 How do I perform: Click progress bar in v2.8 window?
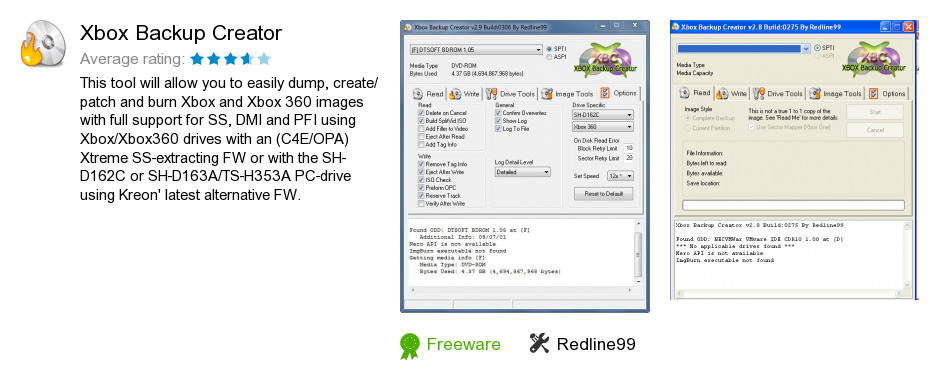click(793, 205)
